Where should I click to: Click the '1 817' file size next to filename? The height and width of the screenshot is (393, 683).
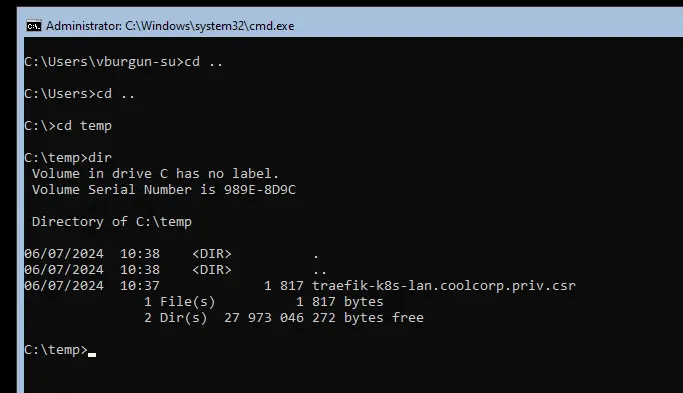point(284,286)
